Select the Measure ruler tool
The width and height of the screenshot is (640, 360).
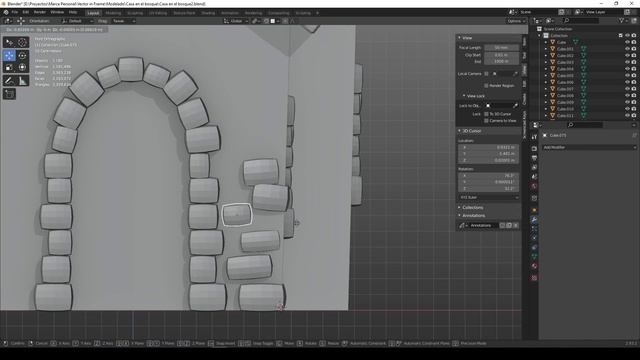pyautogui.click(x=22, y=81)
